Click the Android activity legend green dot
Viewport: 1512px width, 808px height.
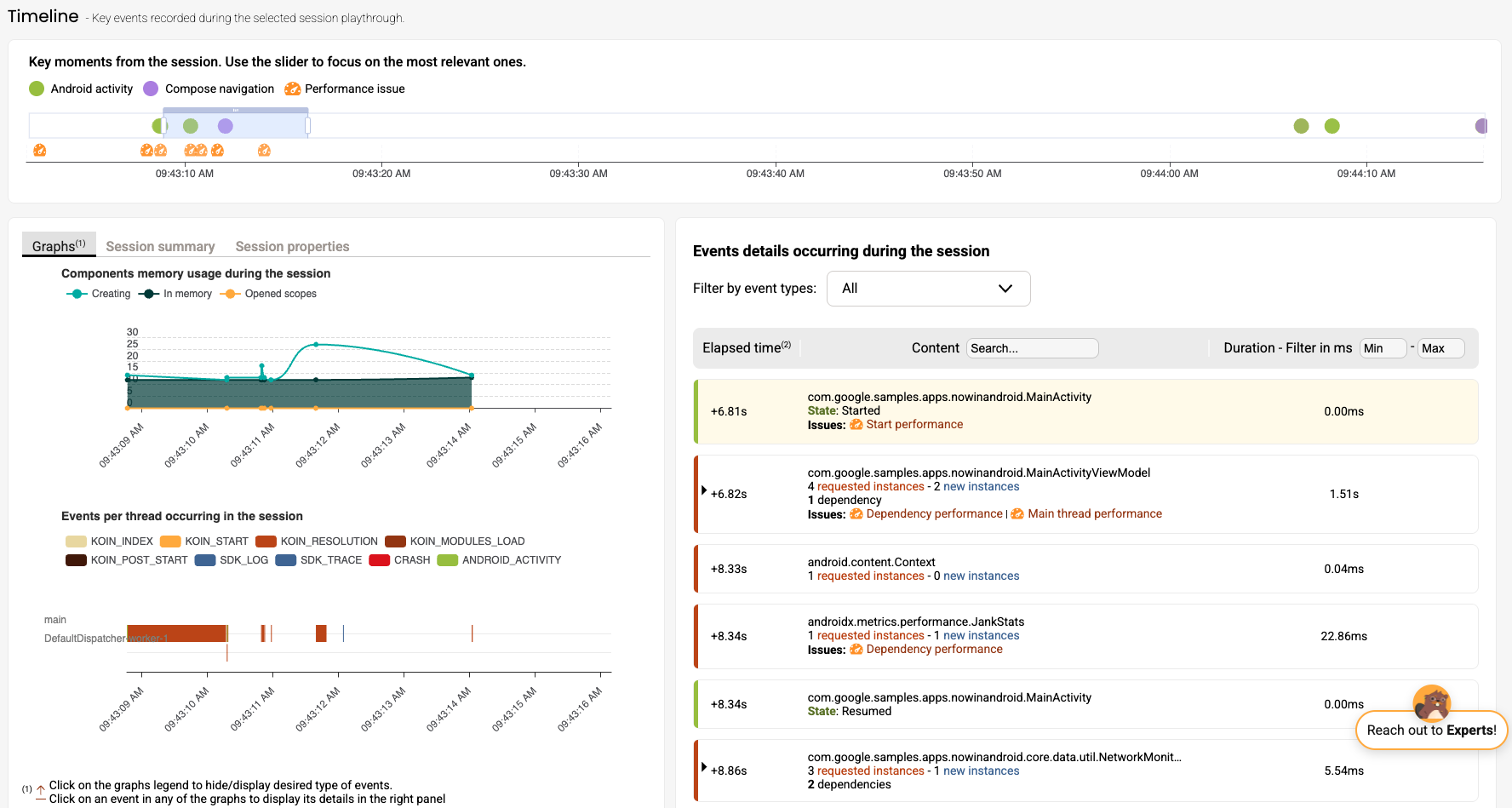coord(37,89)
